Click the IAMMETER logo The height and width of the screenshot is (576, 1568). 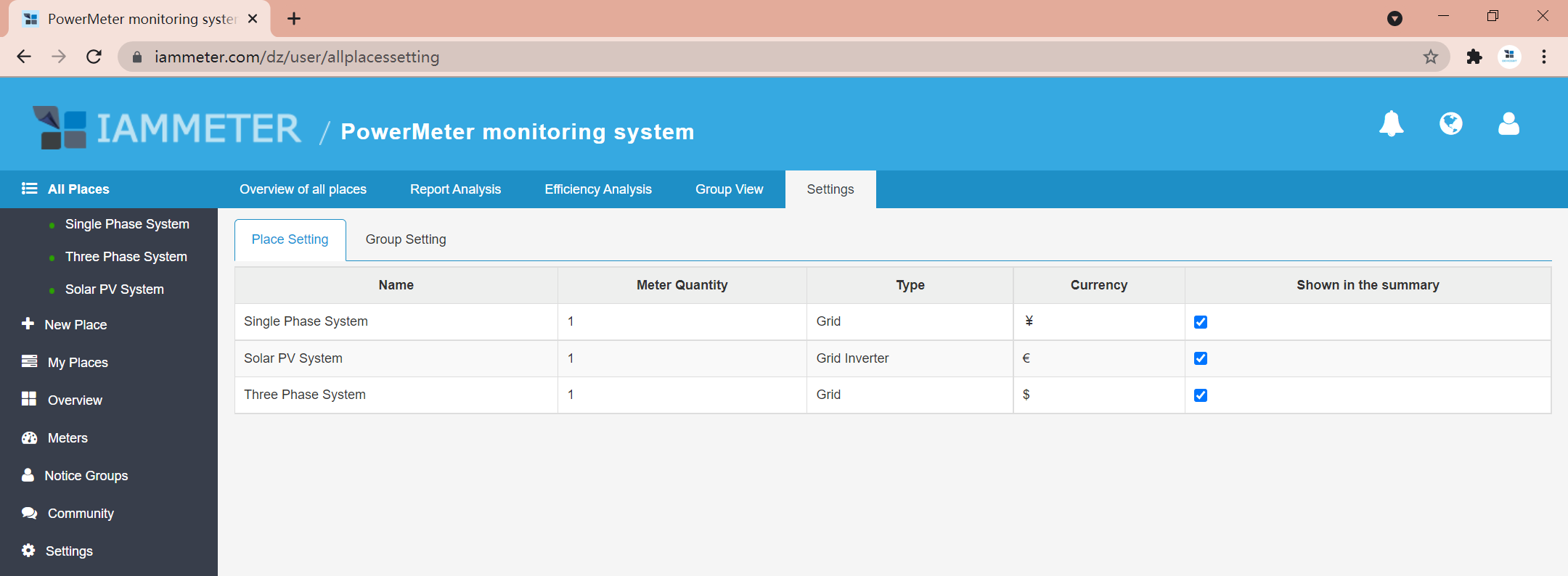[x=168, y=129]
